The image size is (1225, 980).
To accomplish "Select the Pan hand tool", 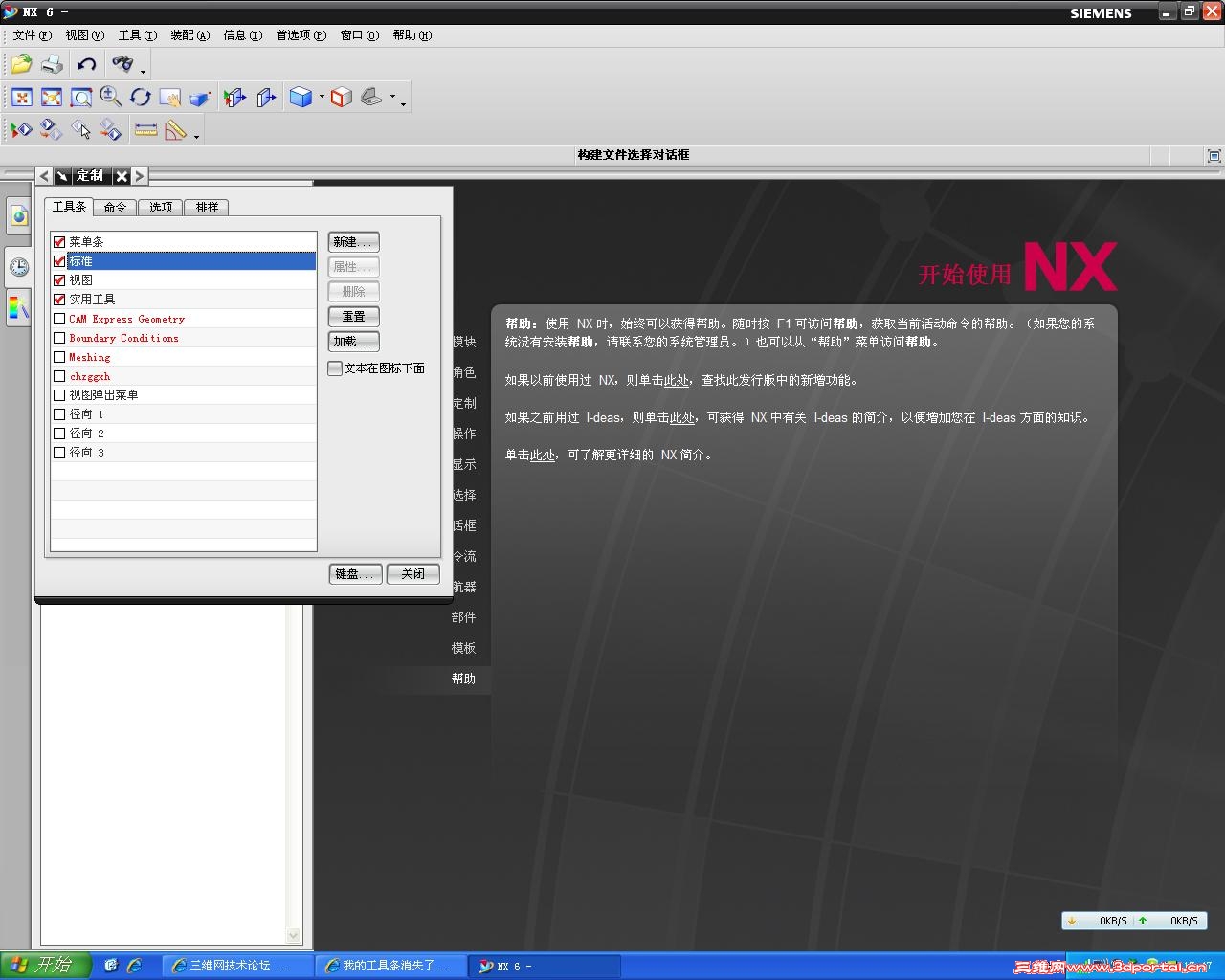I will pos(170,97).
